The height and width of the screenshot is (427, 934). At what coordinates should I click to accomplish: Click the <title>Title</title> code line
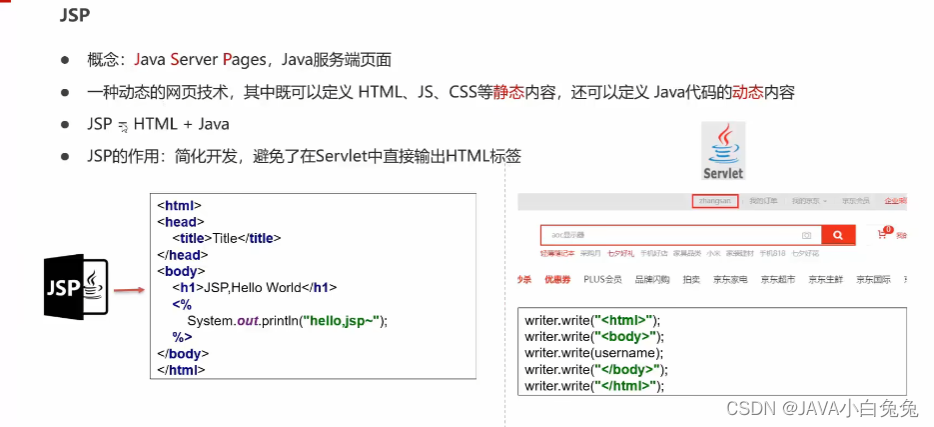click(x=226, y=238)
